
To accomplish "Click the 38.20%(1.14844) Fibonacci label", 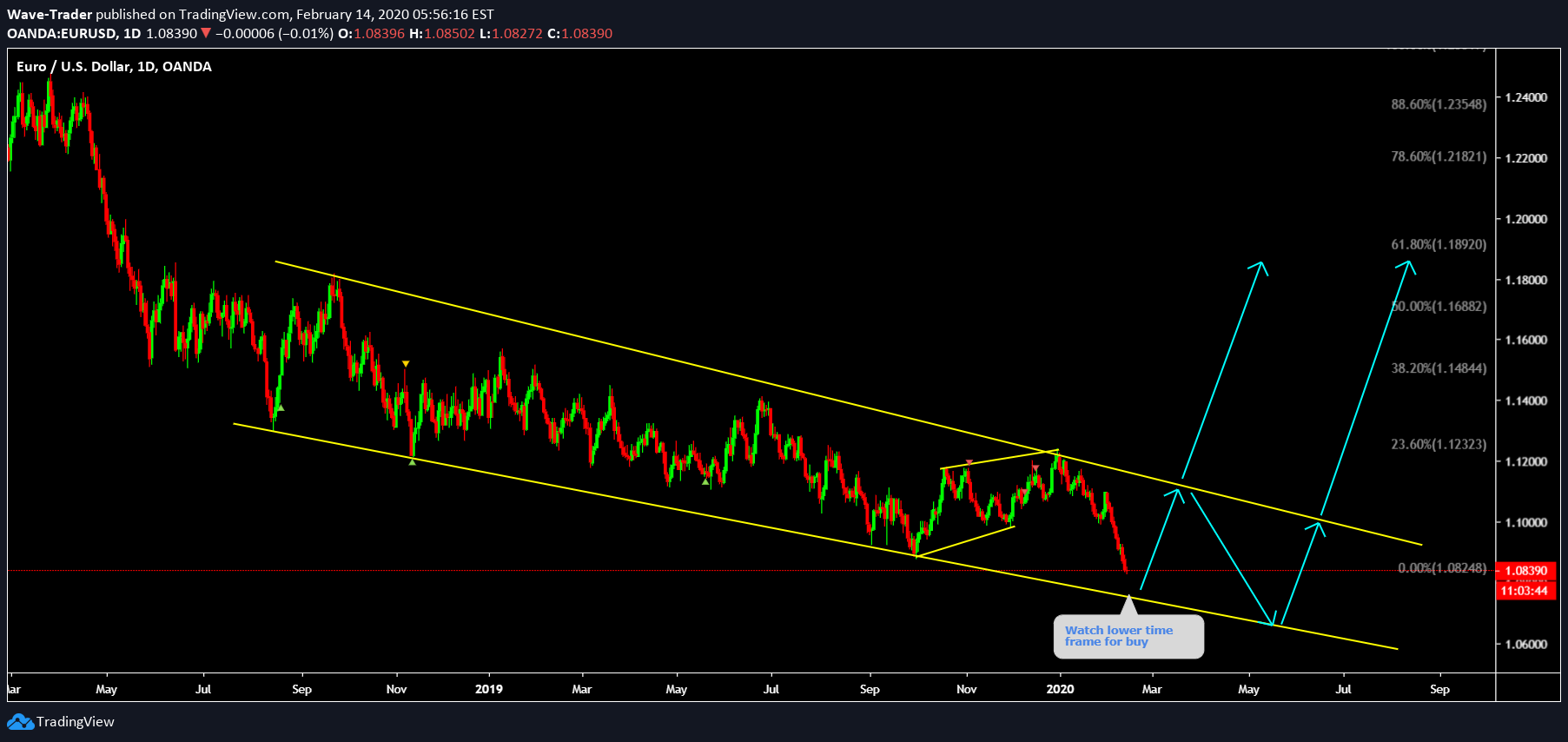I will (1439, 368).
